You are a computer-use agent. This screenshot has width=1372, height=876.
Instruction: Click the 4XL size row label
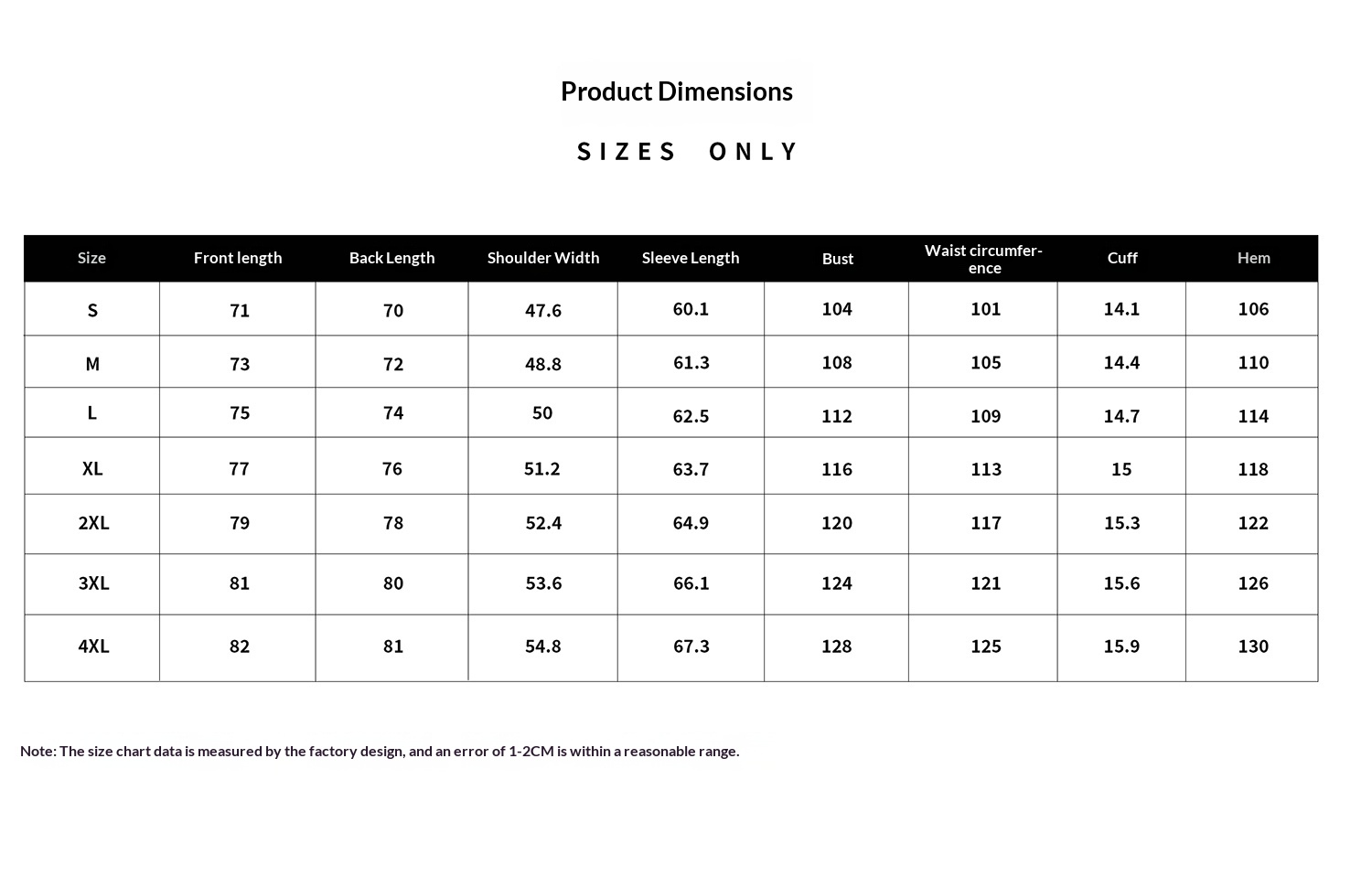click(x=93, y=646)
